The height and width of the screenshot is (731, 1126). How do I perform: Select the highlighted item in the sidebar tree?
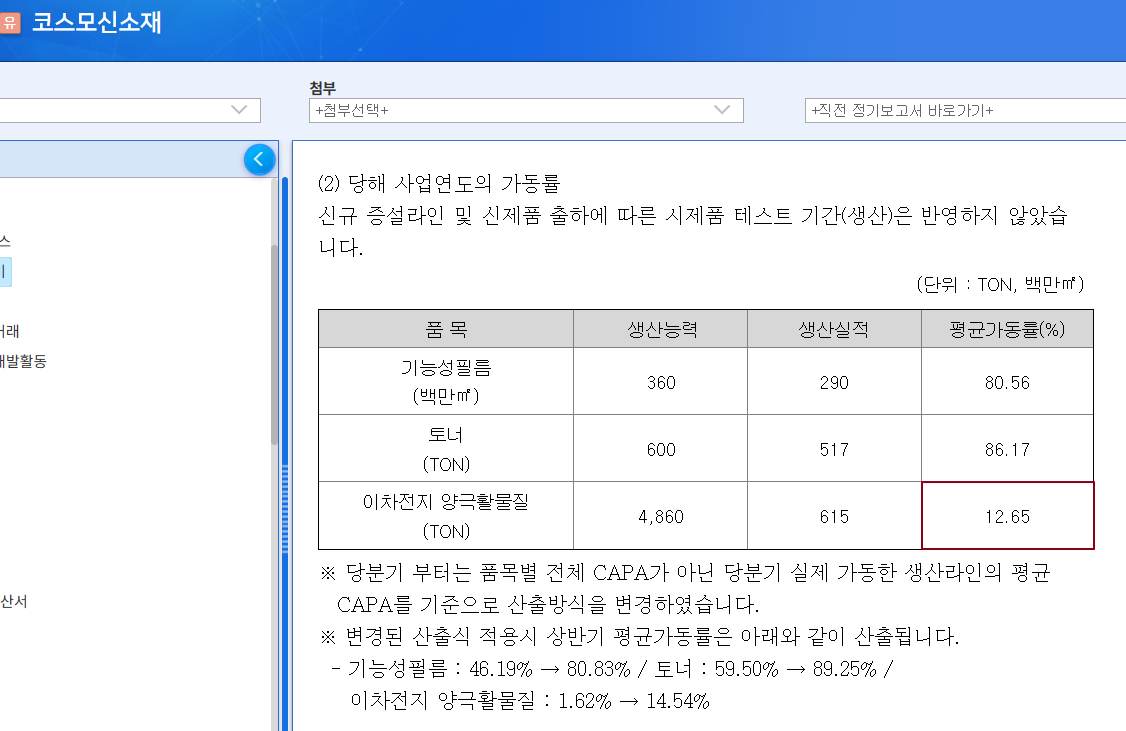point(6,271)
